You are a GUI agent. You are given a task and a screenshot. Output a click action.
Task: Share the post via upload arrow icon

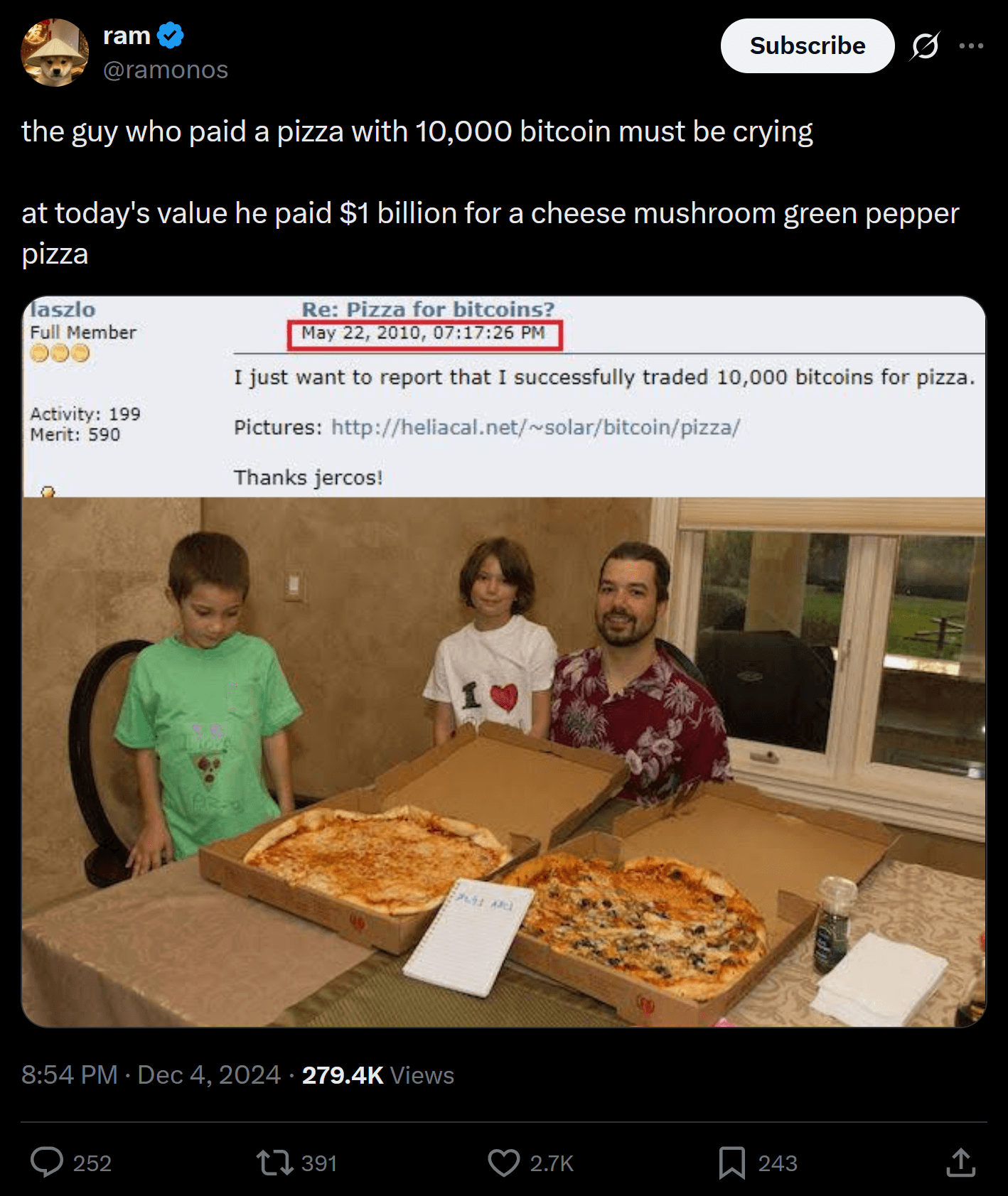[960, 1163]
